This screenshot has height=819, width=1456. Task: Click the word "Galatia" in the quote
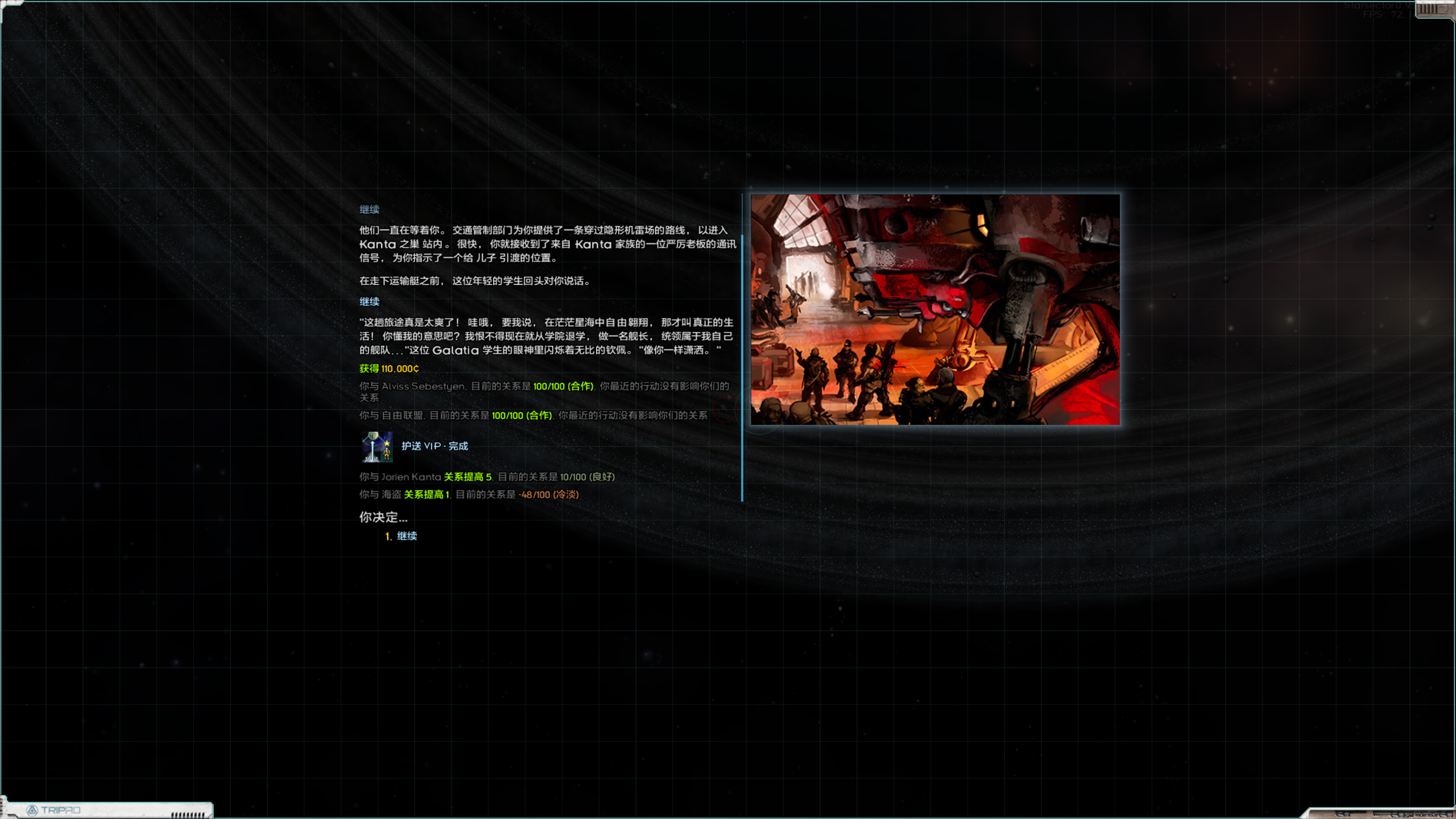point(456,350)
